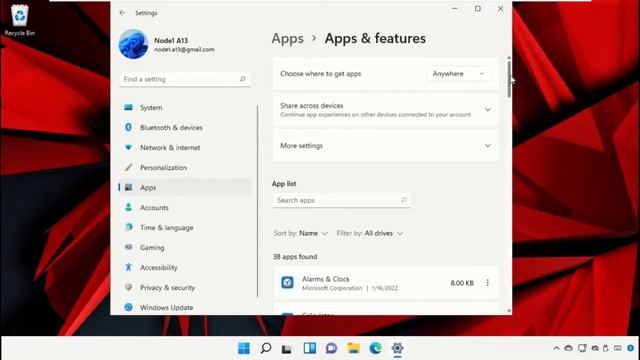Click the System monitor icon in sidebar
The width and height of the screenshot is (640, 360).
128,107
